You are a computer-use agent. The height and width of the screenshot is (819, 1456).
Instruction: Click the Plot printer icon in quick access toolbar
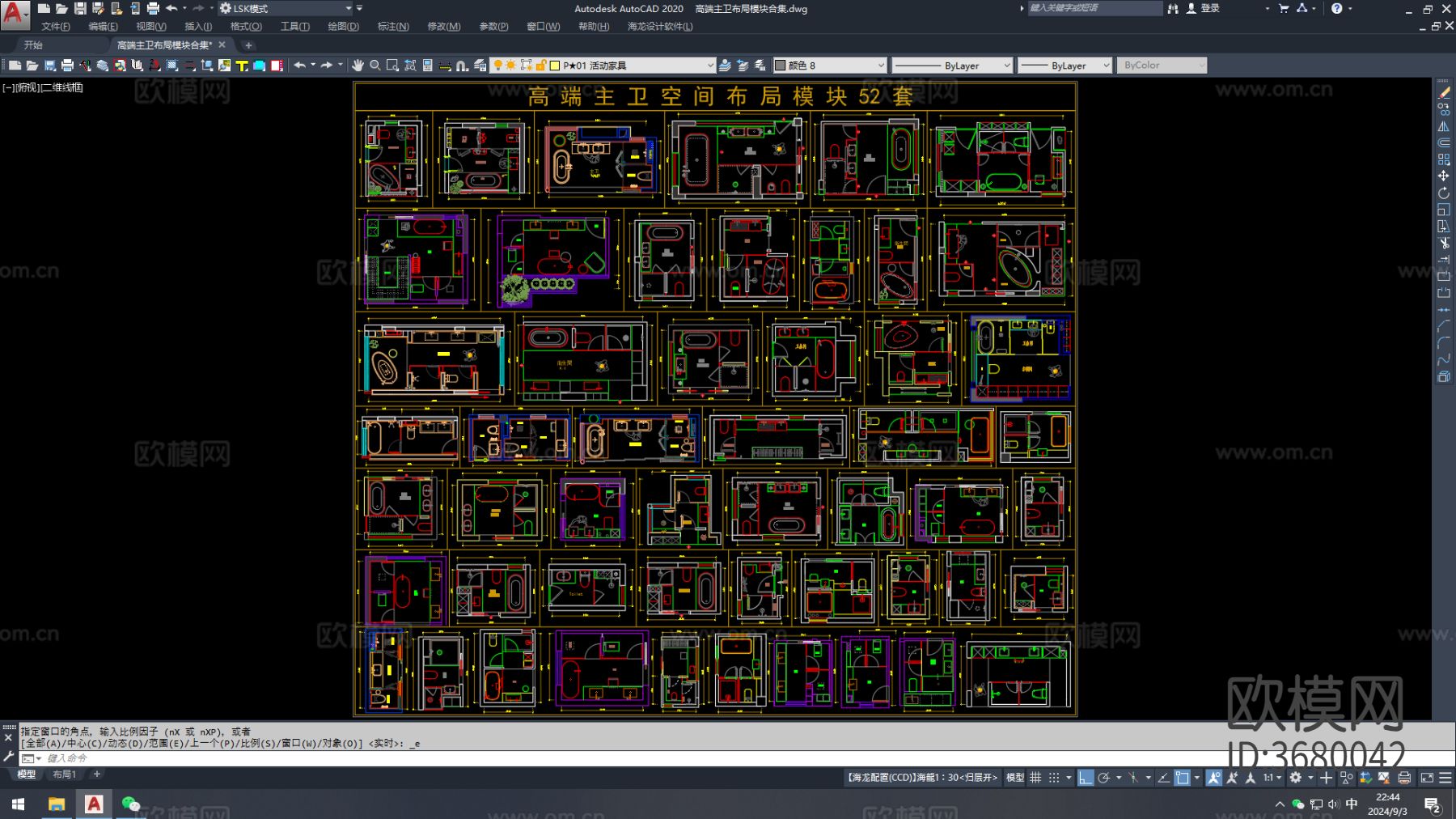click(x=152, y=8)
